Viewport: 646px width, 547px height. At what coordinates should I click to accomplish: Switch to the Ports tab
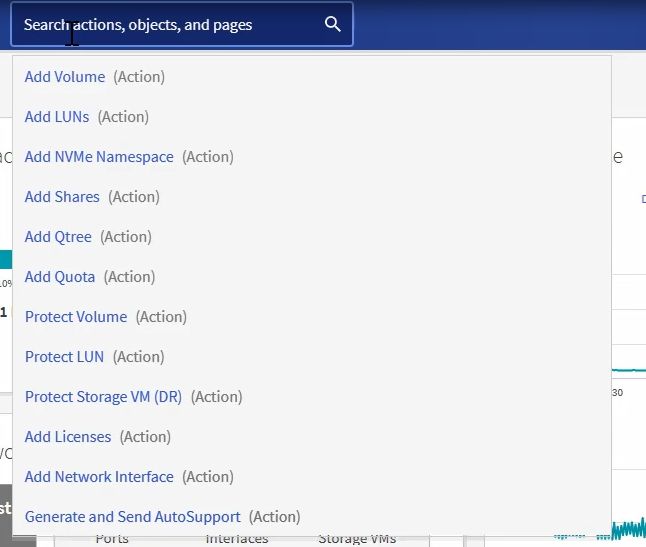[112, 540]
